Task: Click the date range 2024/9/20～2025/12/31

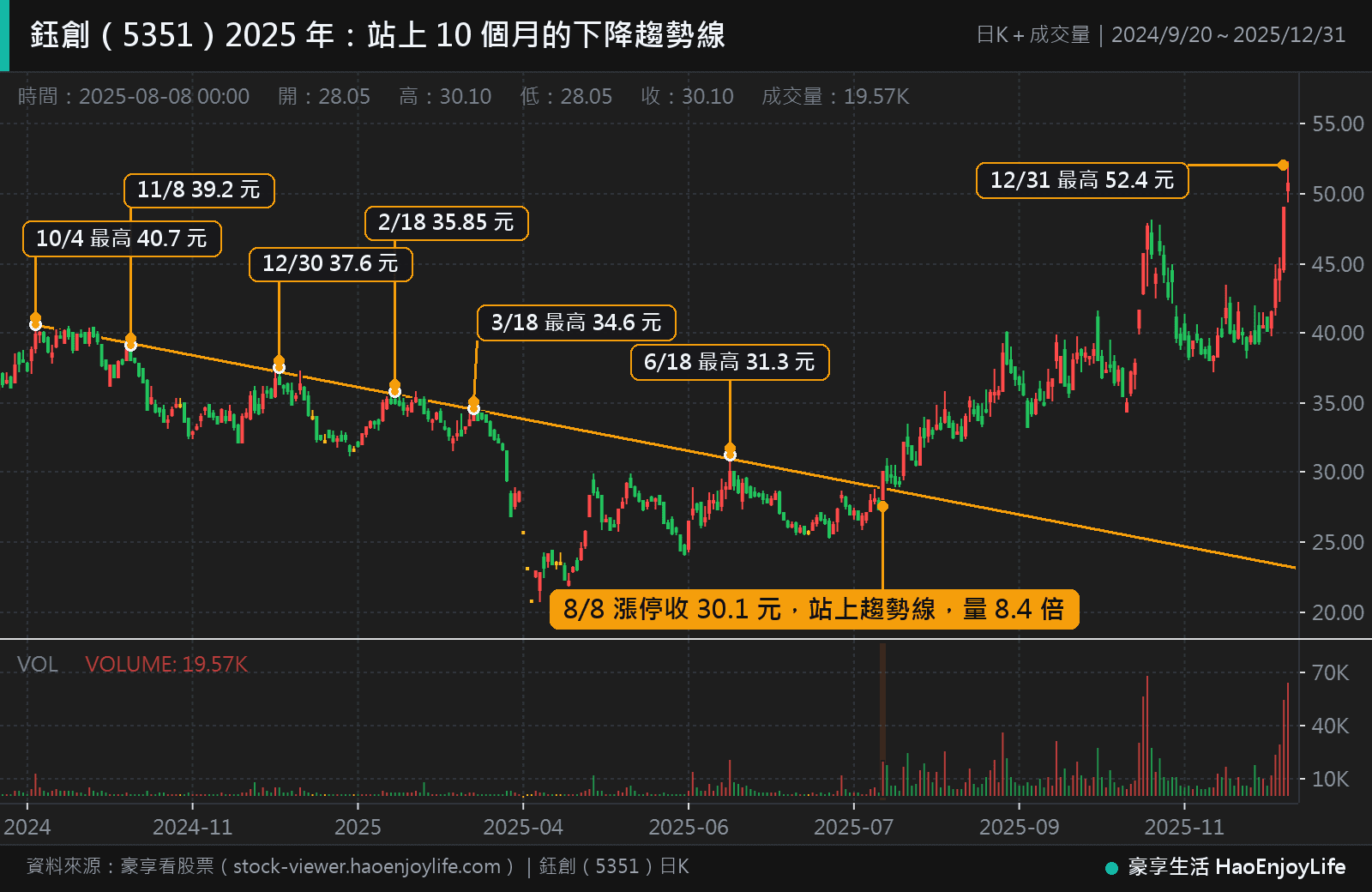Action: [1228, 35]
